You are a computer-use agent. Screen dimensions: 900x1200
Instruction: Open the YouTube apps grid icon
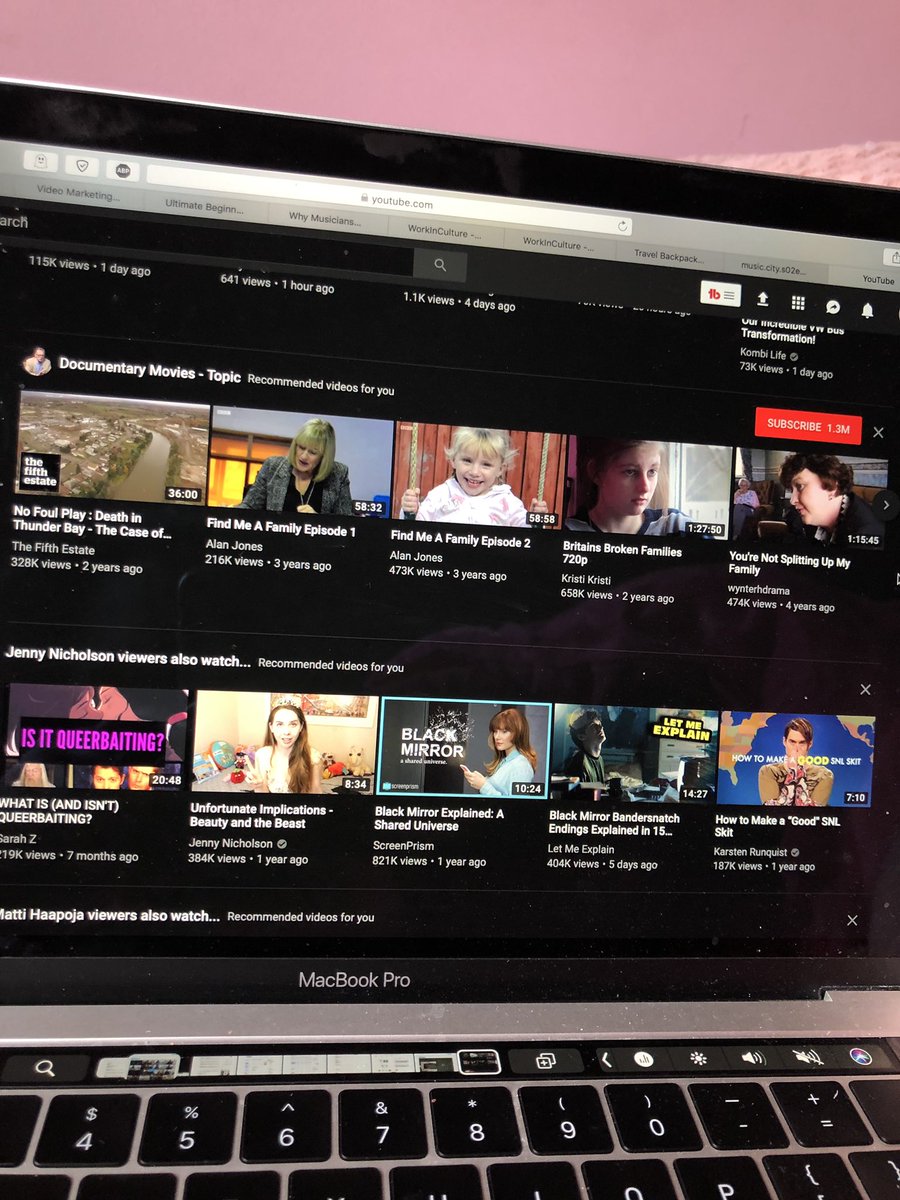pos(798,302)
